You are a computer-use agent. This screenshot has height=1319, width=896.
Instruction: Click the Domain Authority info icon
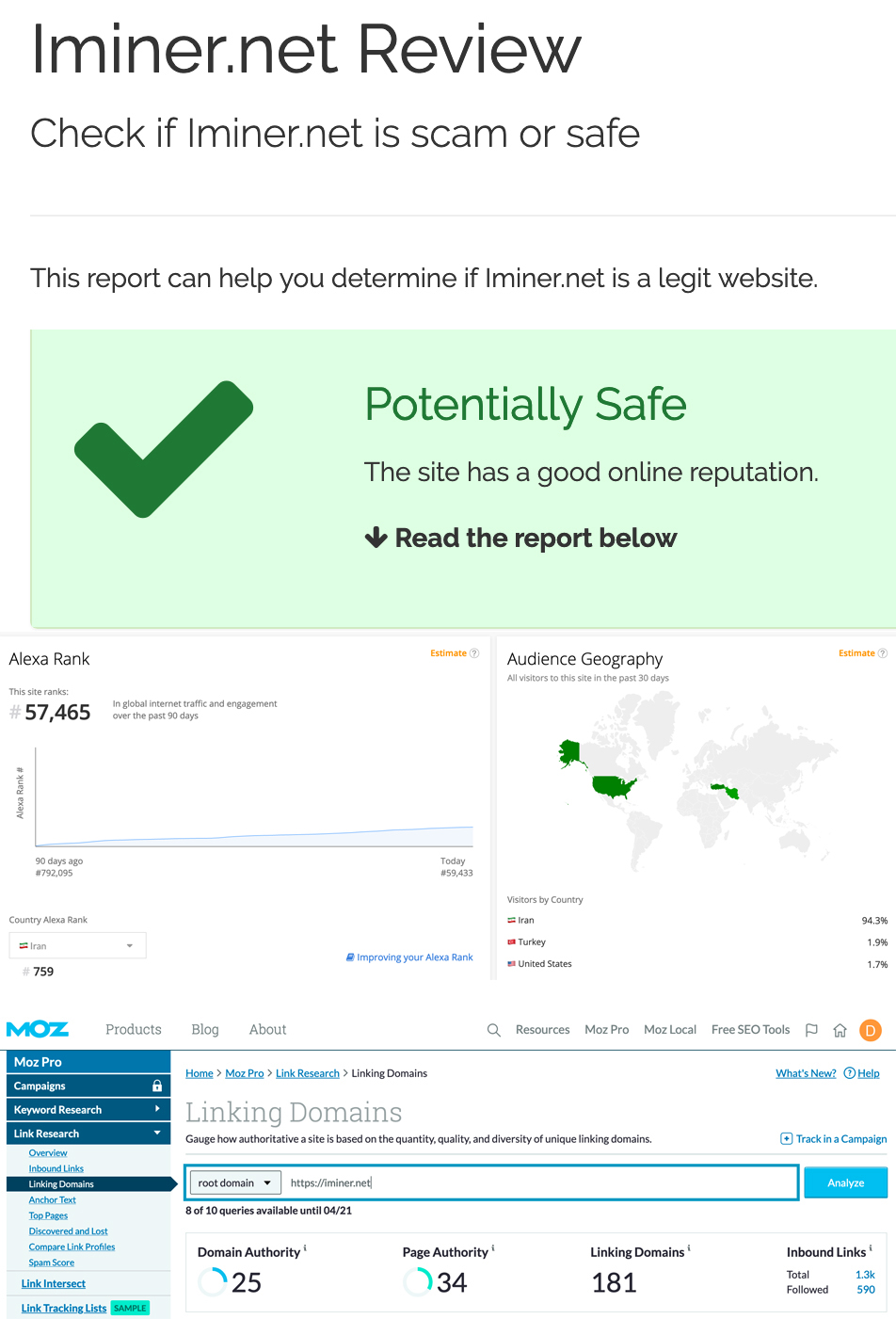click(x=305, y=1249)
